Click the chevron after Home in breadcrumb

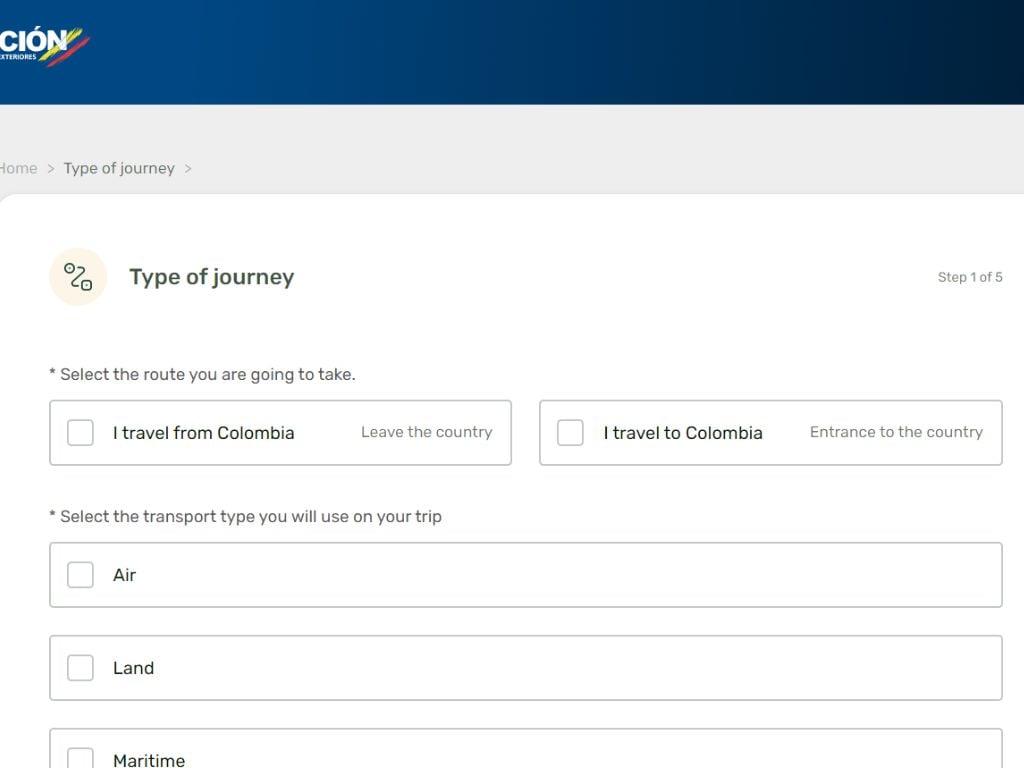click(x=51, y=168)
